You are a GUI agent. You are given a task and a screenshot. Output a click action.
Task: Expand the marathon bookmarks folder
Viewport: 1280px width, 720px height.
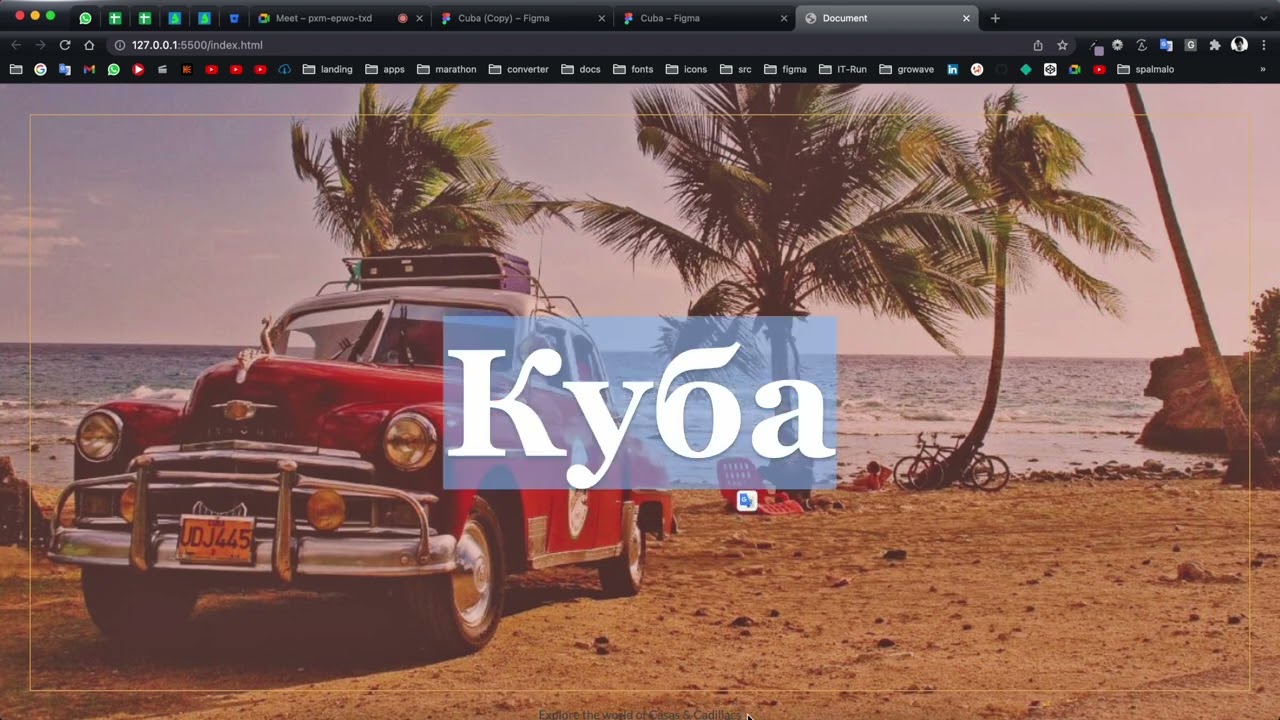446,69
